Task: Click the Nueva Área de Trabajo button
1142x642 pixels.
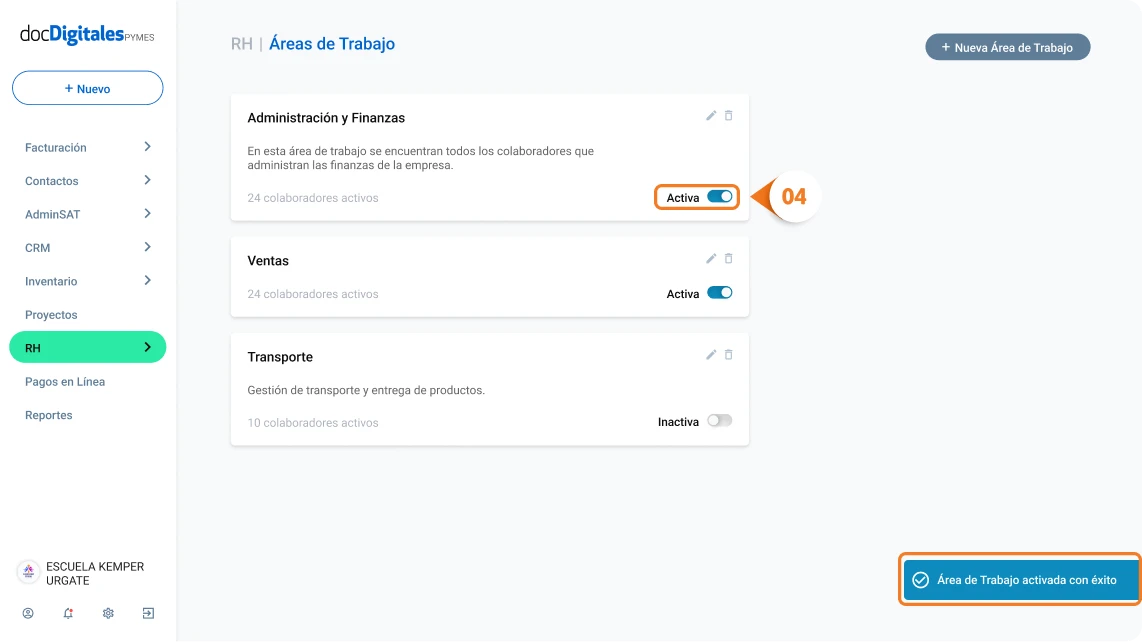Action: (1007, 47)
